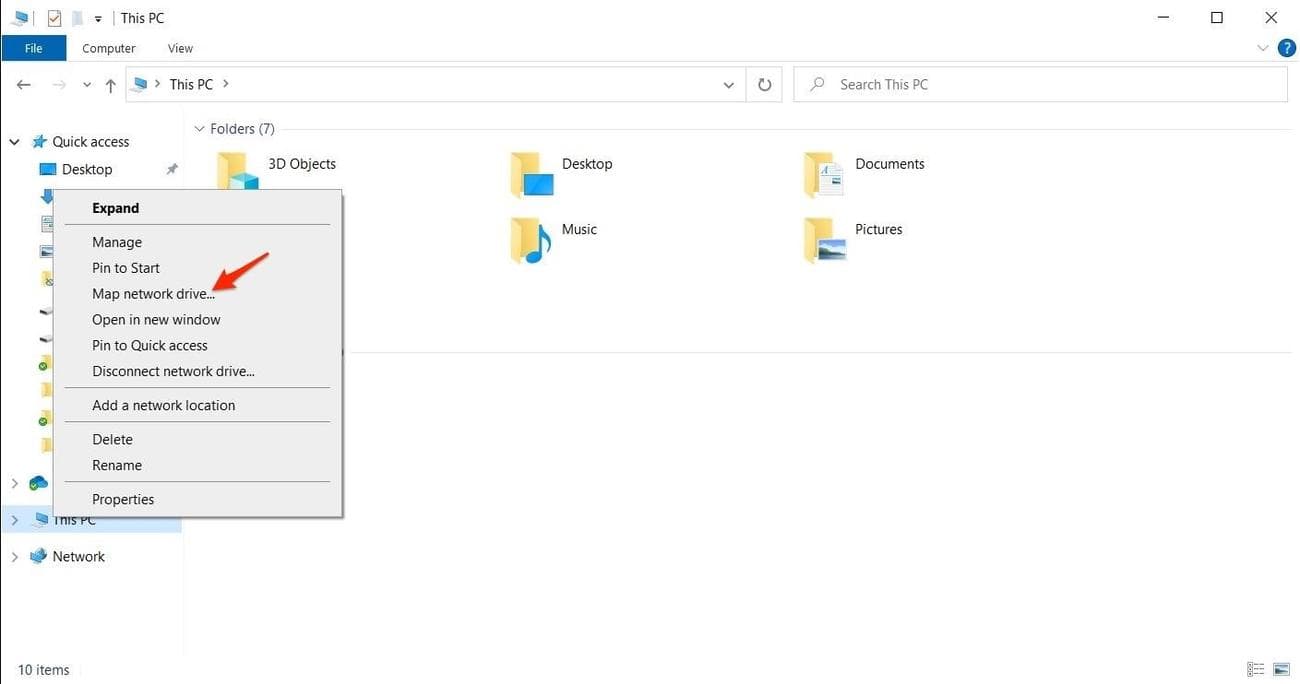1300x684 pixels.
Task: Choose Properties in the context menu
Action: [122, 498]
